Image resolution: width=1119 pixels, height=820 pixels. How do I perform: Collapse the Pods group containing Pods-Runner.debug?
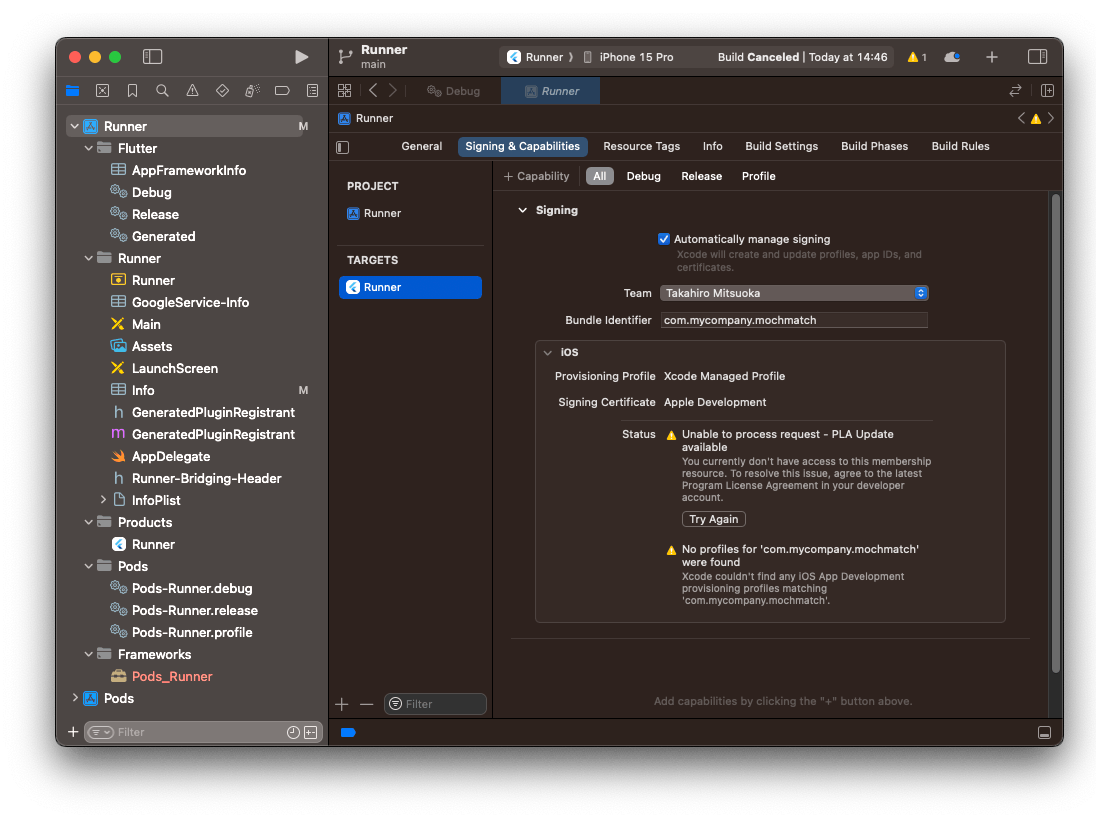pos(88,567)
